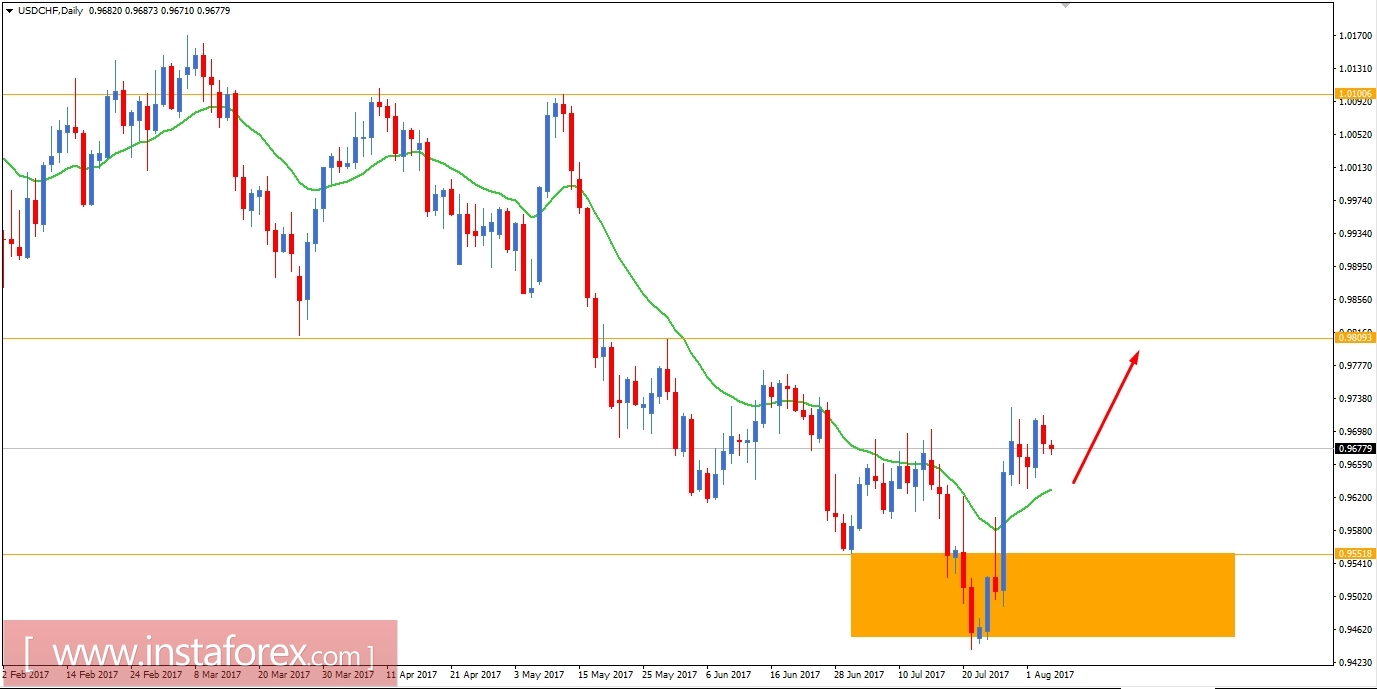Click the bracket icon beside the watermark
1377x689 pixels.
point(30,651)
